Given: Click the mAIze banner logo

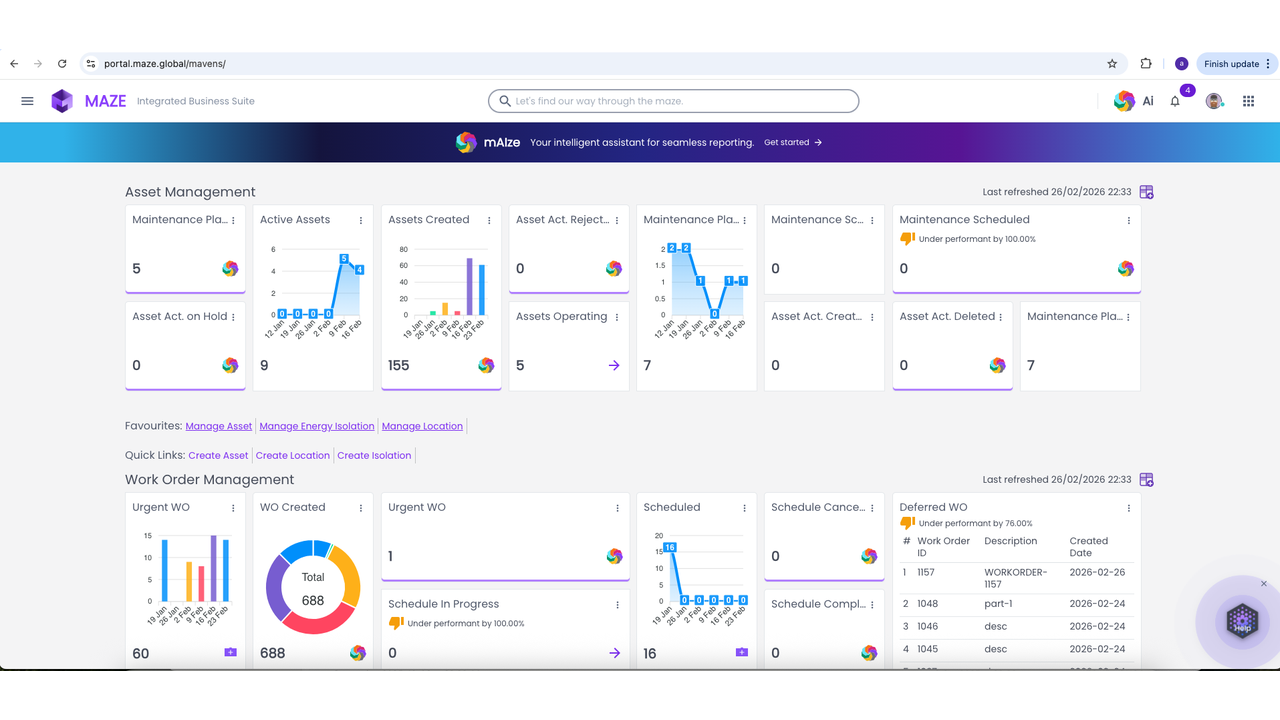Looking at the screenshot, I should click(466, 142).
